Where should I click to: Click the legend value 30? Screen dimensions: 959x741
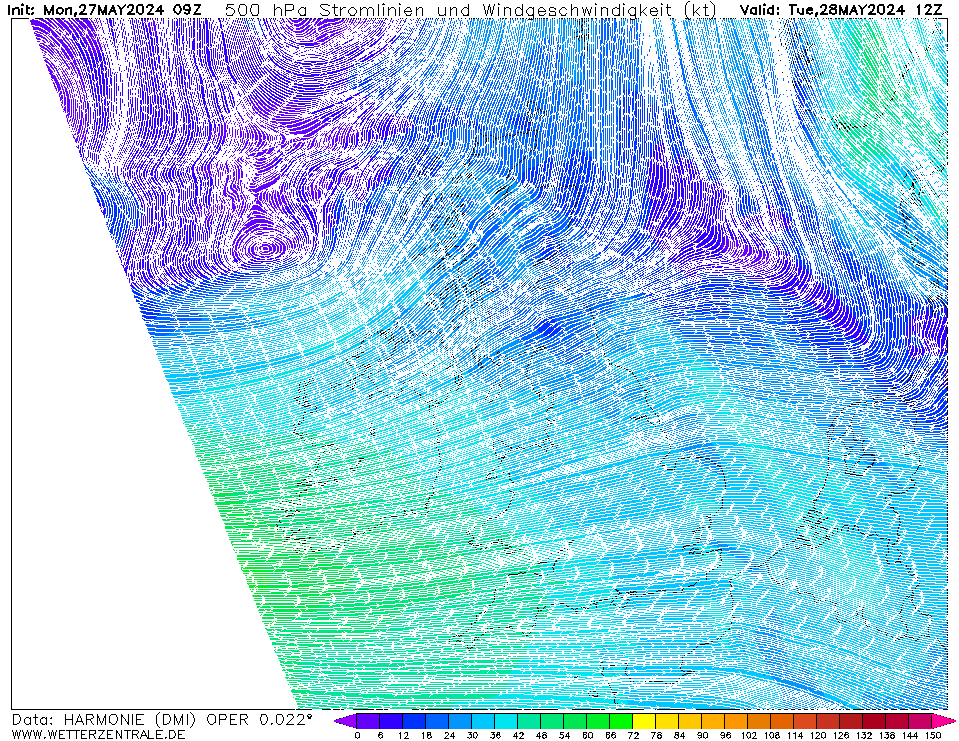click(472, 735)
